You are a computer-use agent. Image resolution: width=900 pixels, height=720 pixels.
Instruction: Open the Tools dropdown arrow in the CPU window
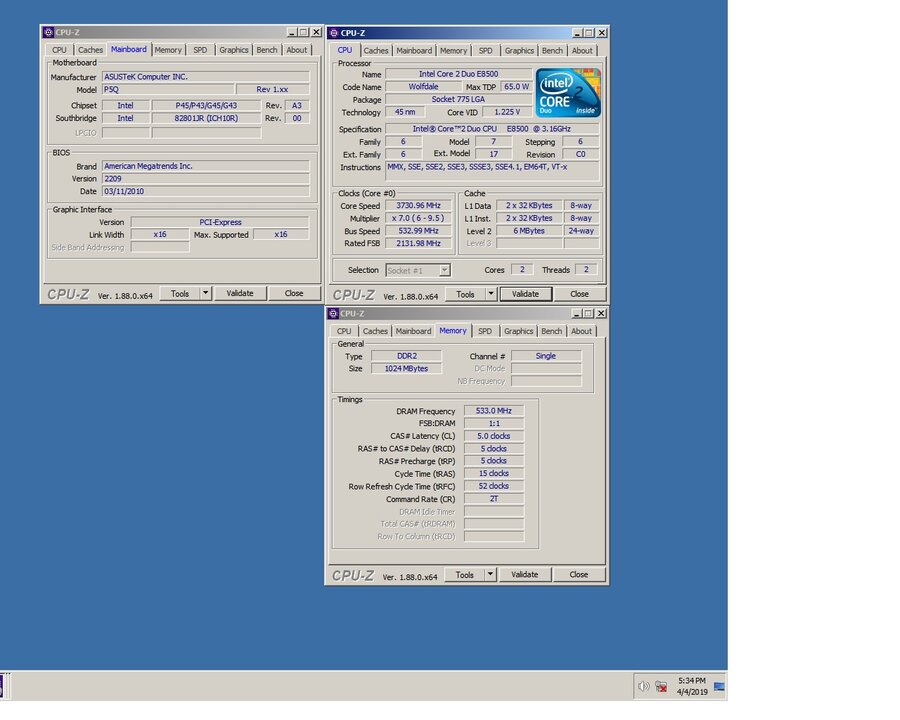pos(491,293)
